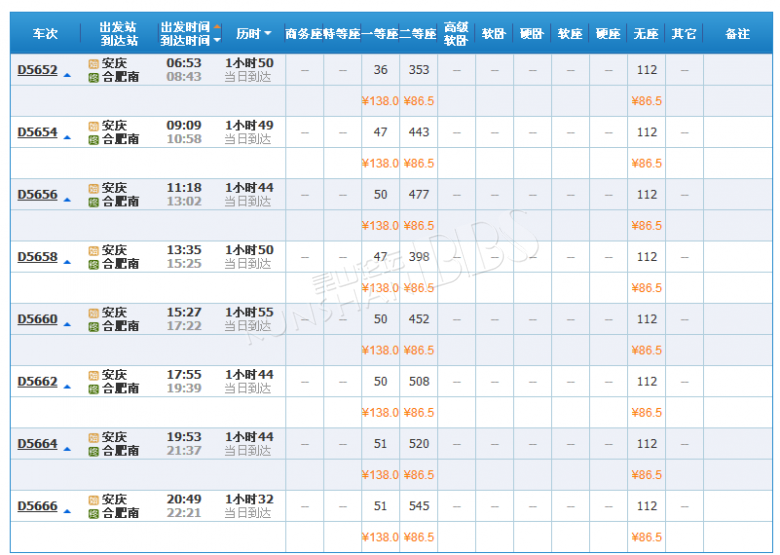
Task: Expand stop details arrow next to D5652
Action: click(67, 73)
